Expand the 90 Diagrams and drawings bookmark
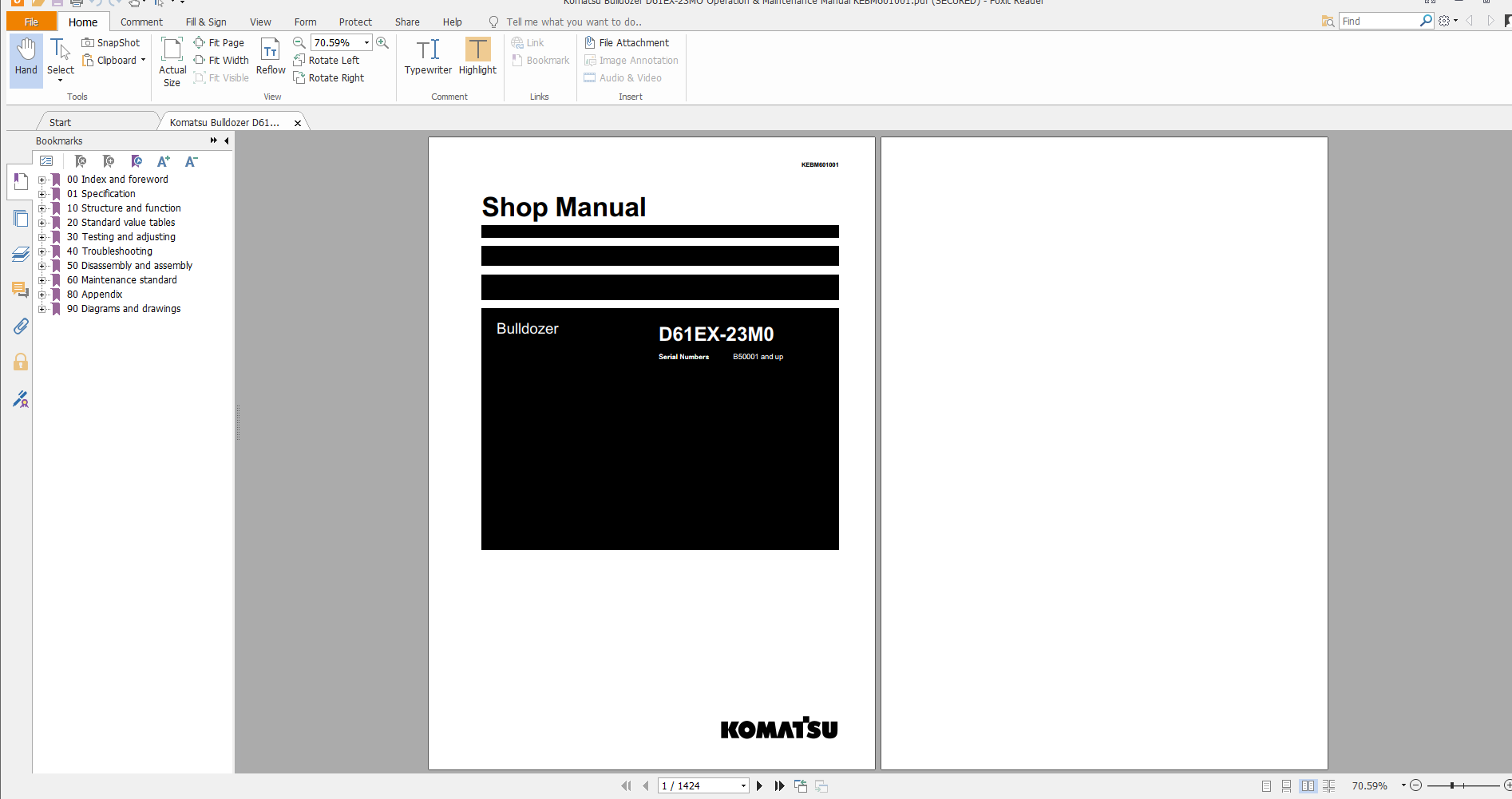 (42, 309)
